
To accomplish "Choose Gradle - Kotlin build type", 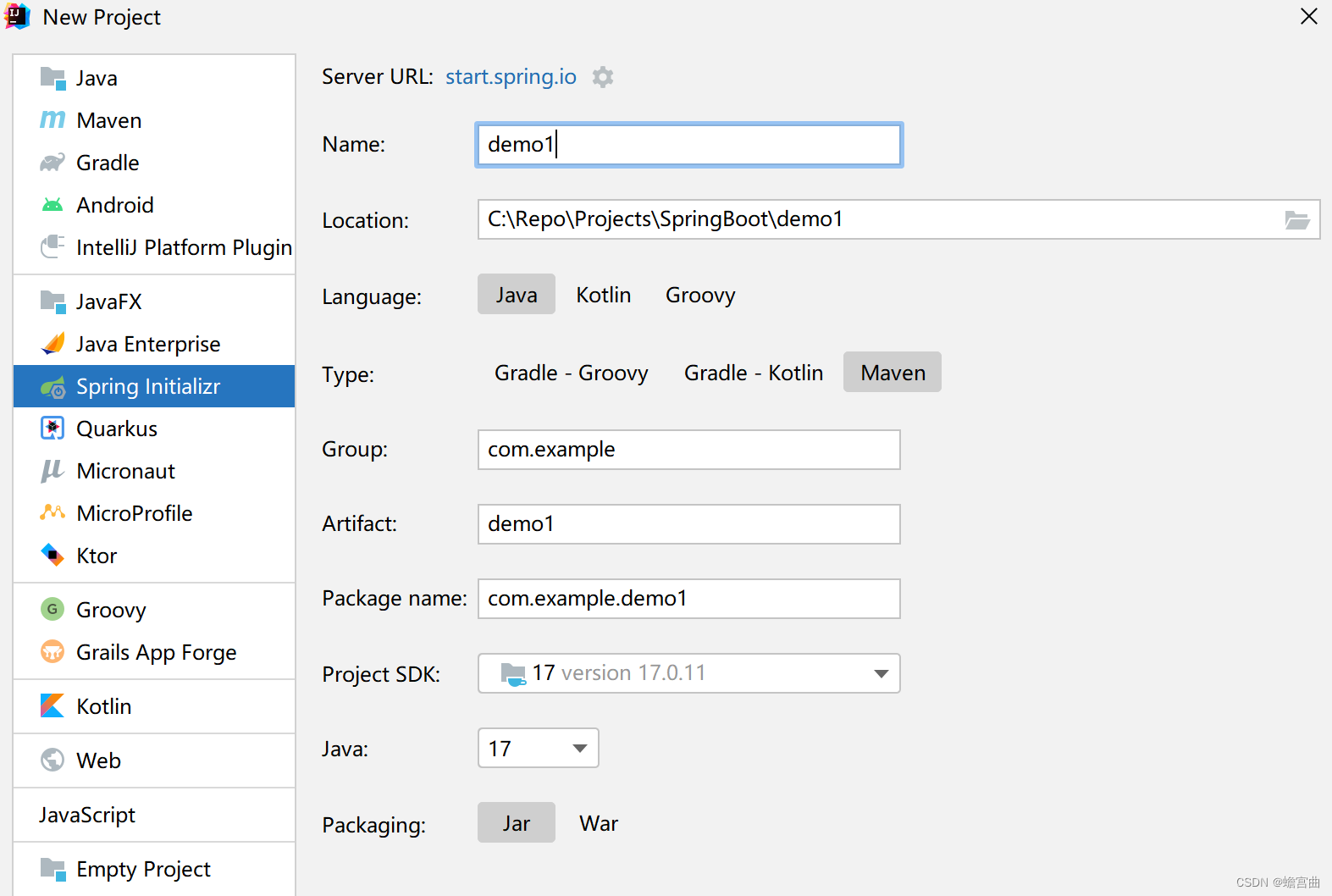I will coord(754,373).
